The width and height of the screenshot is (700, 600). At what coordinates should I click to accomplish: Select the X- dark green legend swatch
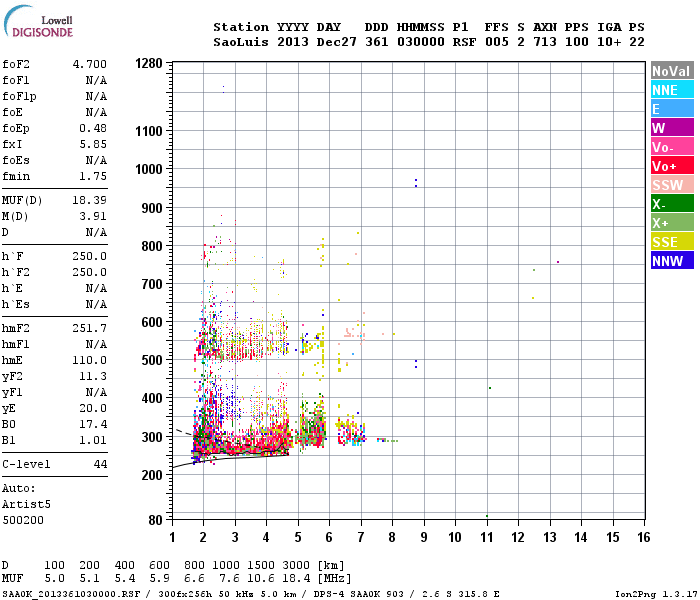pos(672,204)
